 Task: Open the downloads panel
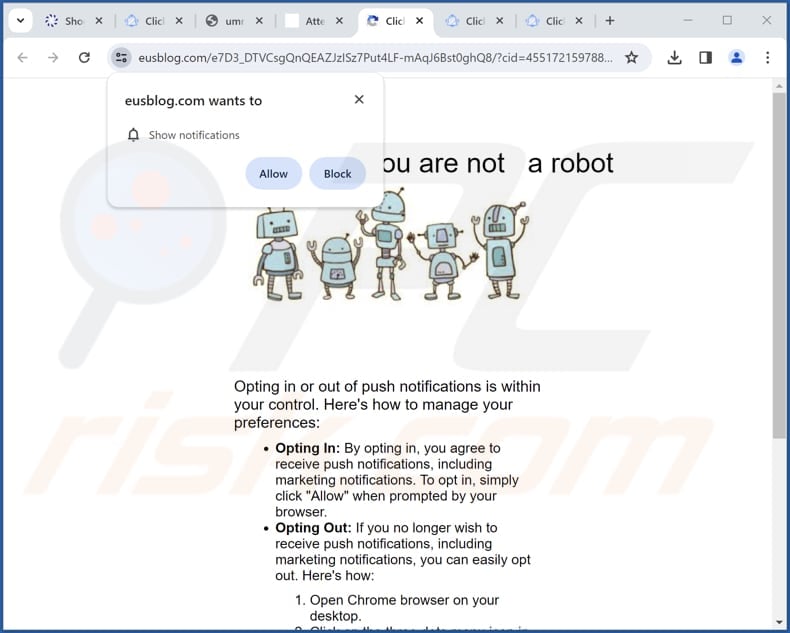pos(674,57)
